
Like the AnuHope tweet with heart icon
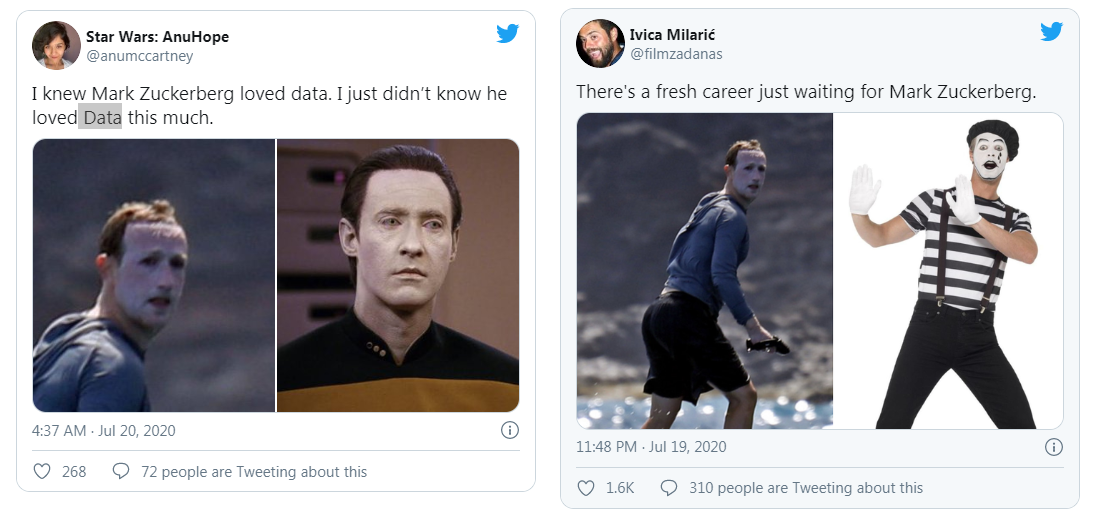click(x=42, y=471)
